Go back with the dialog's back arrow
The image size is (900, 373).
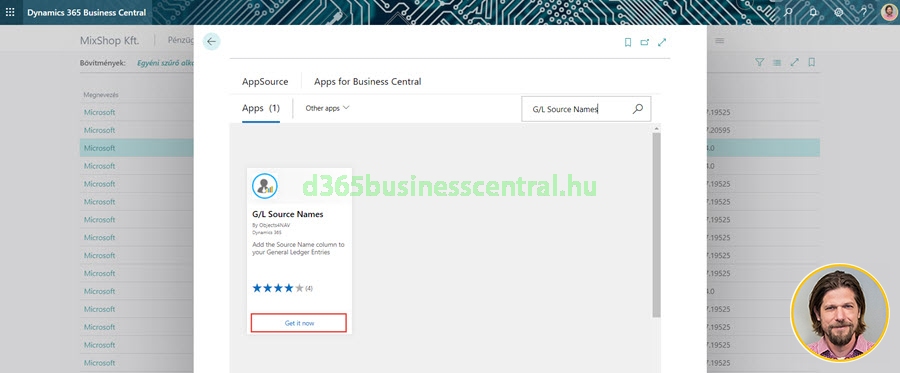(211, 41)
